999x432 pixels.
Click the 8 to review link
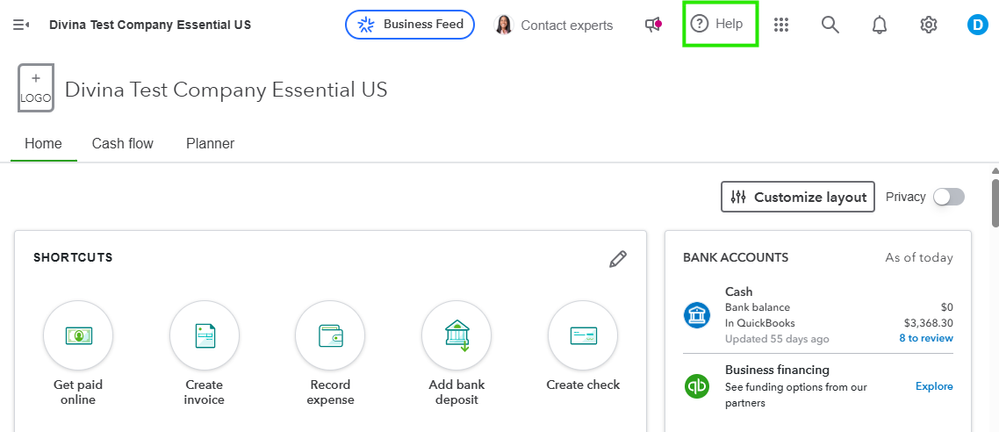pos(926,338)
